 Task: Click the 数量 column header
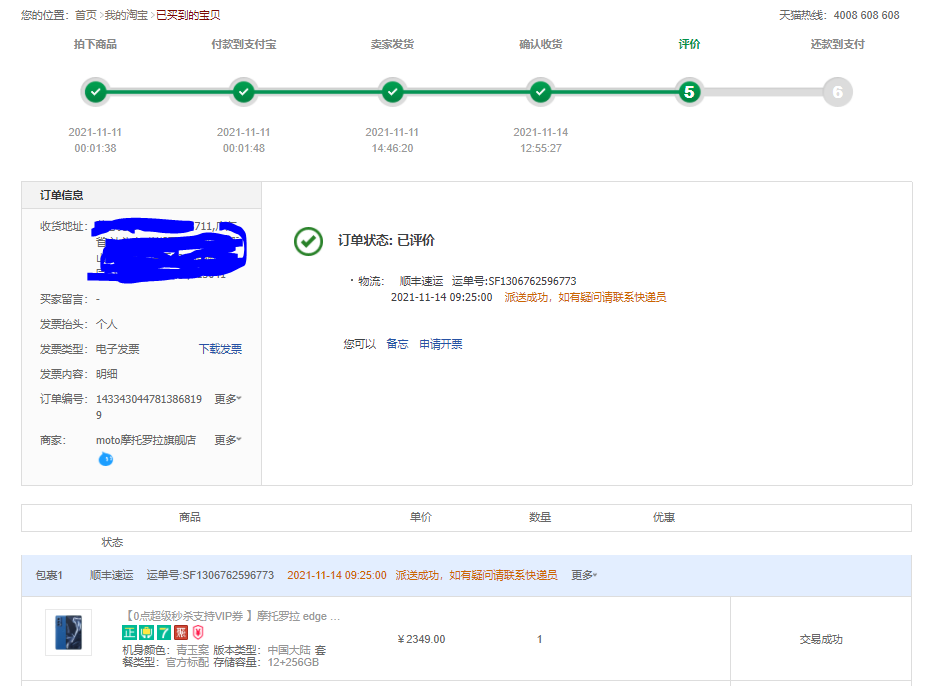[x=540, y=517]
